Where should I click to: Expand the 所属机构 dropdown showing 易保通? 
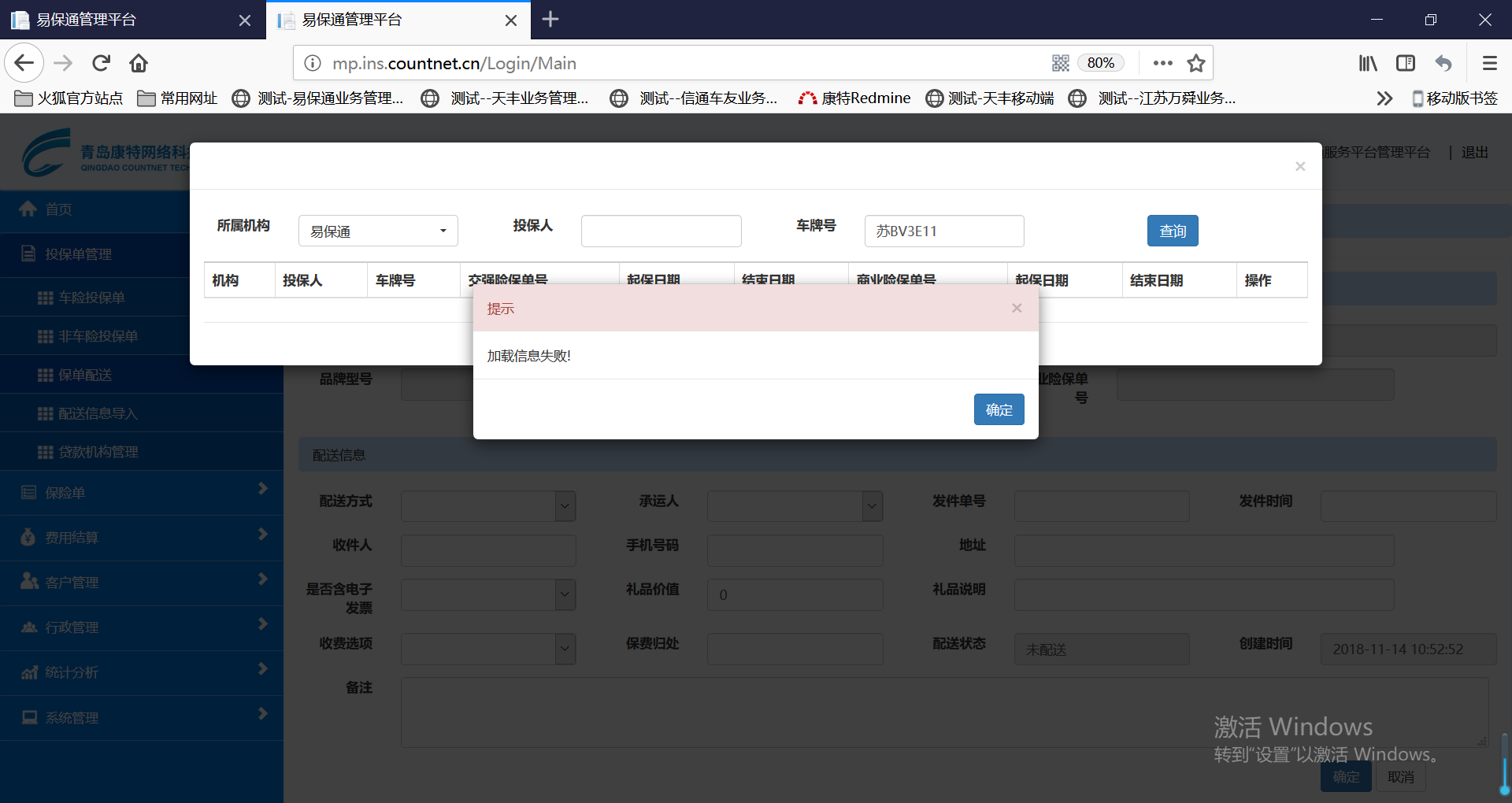[378, 231]
